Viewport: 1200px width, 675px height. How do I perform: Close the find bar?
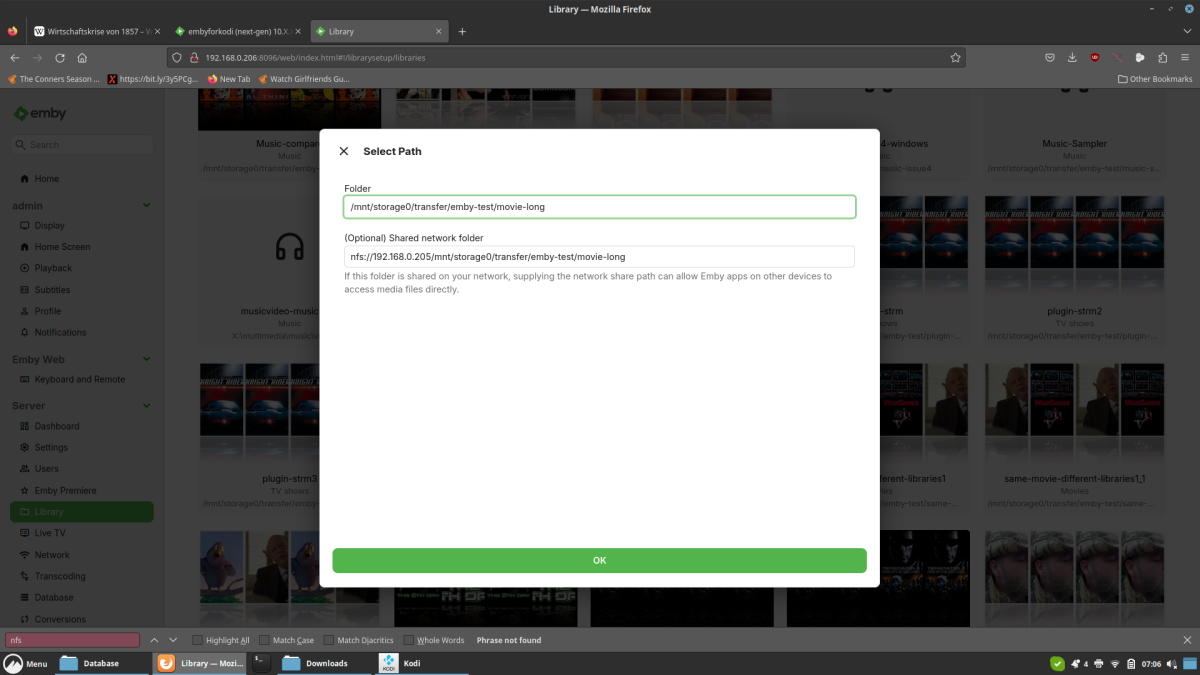coord(1187,640)
